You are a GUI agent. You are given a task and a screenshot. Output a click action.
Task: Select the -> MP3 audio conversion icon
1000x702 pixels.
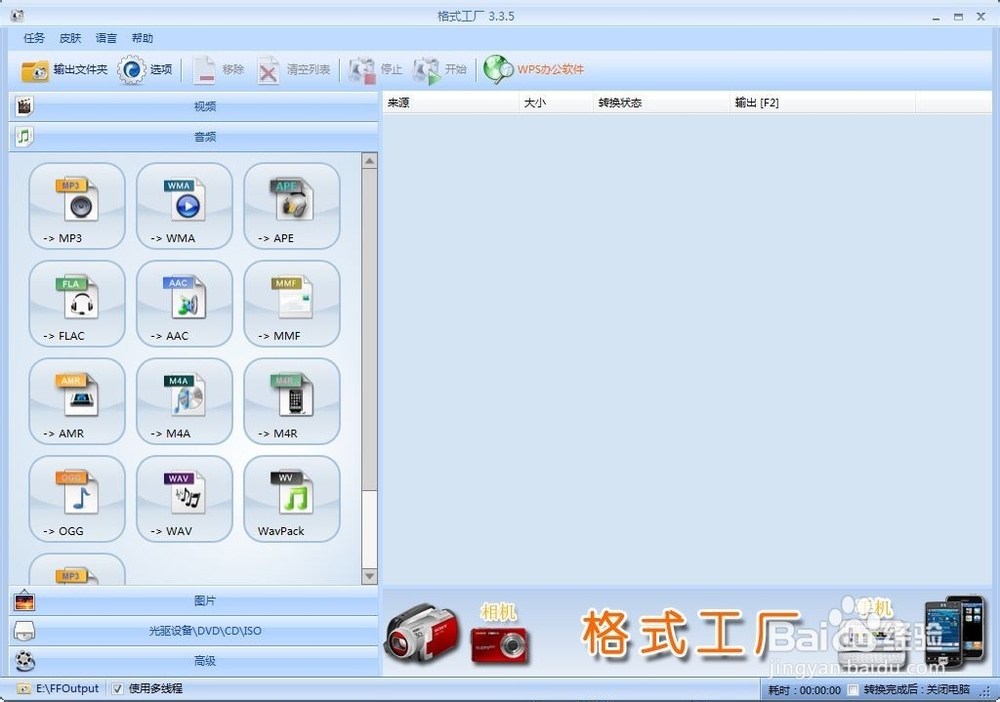click(x=77, y=206)
